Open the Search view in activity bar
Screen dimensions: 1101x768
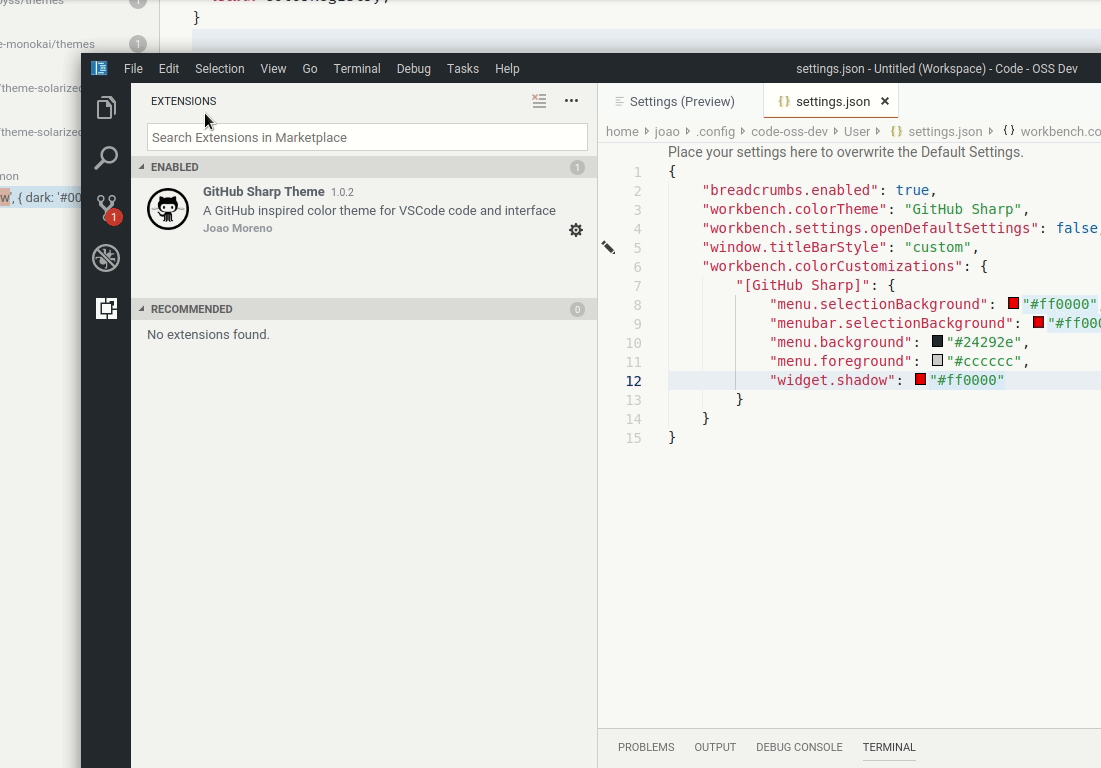106,158
